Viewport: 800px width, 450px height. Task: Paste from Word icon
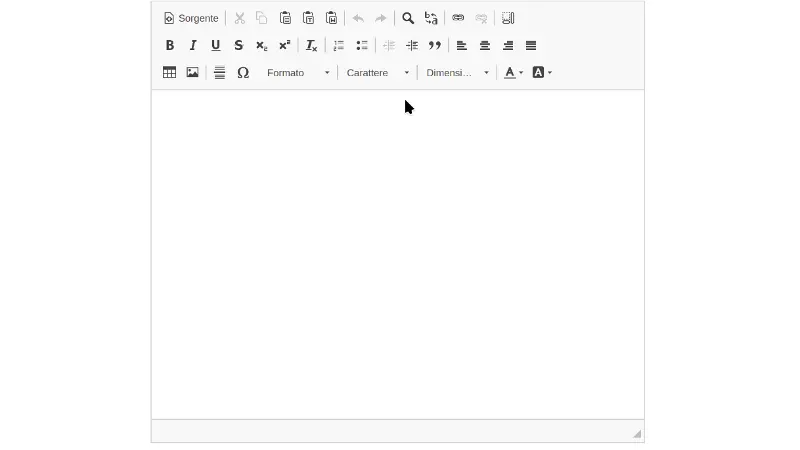[x=332, y=18]
